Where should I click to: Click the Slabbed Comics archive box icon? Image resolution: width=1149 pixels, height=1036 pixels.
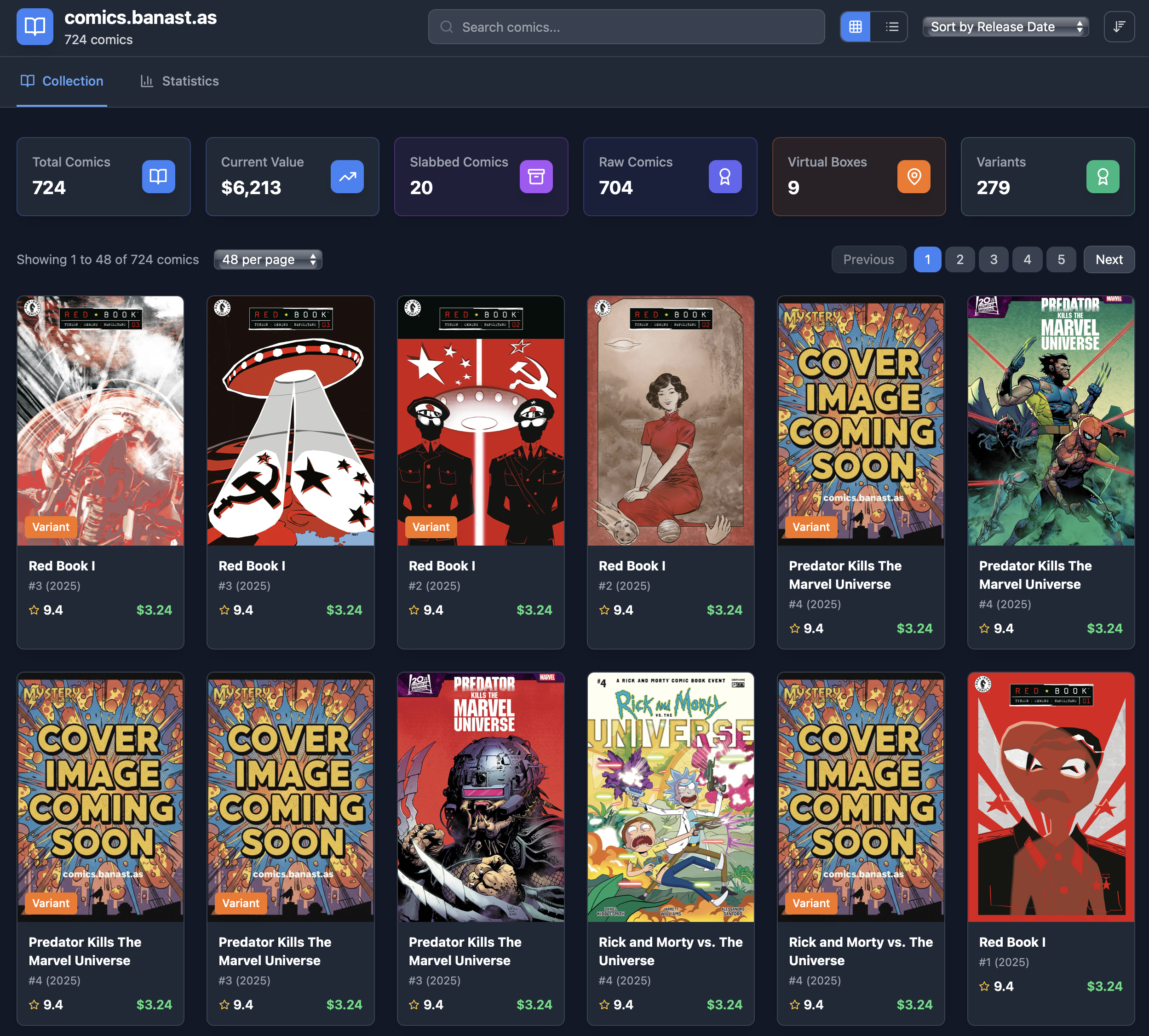point(536,177)
